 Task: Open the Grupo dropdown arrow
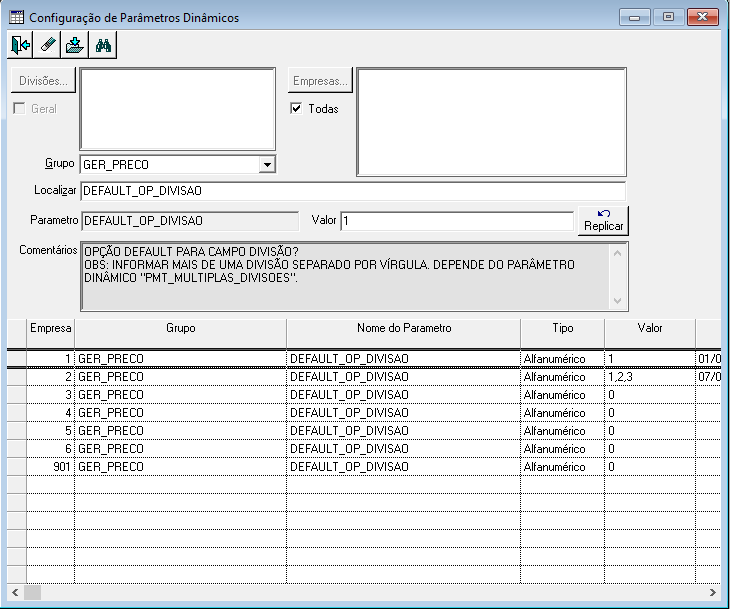coord(267,165)
